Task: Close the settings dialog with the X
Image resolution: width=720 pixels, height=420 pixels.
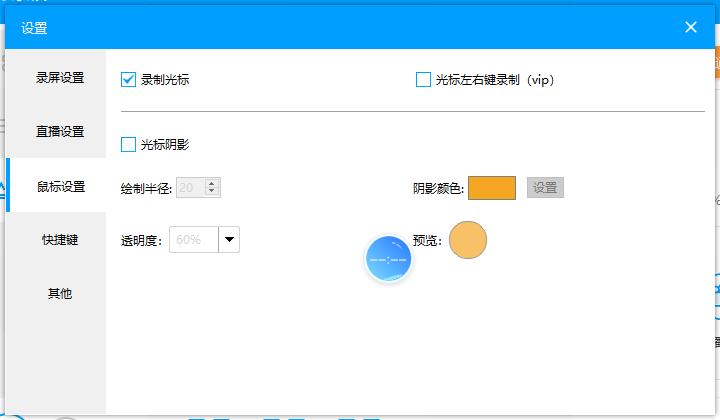Action: (x=690, y=27)
